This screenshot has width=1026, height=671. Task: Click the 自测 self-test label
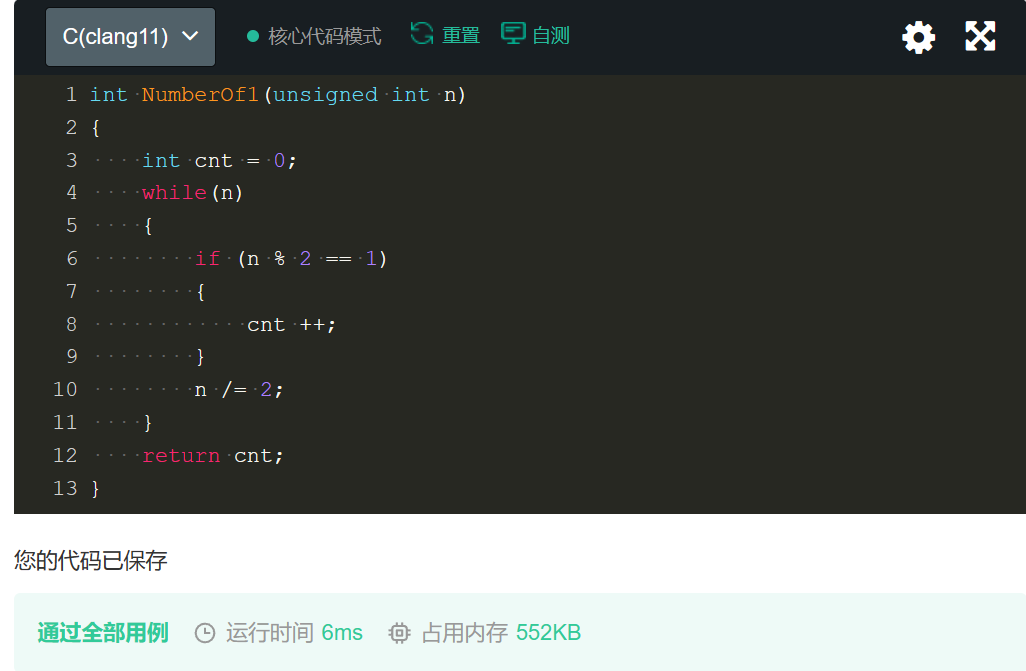coord(551,36)
